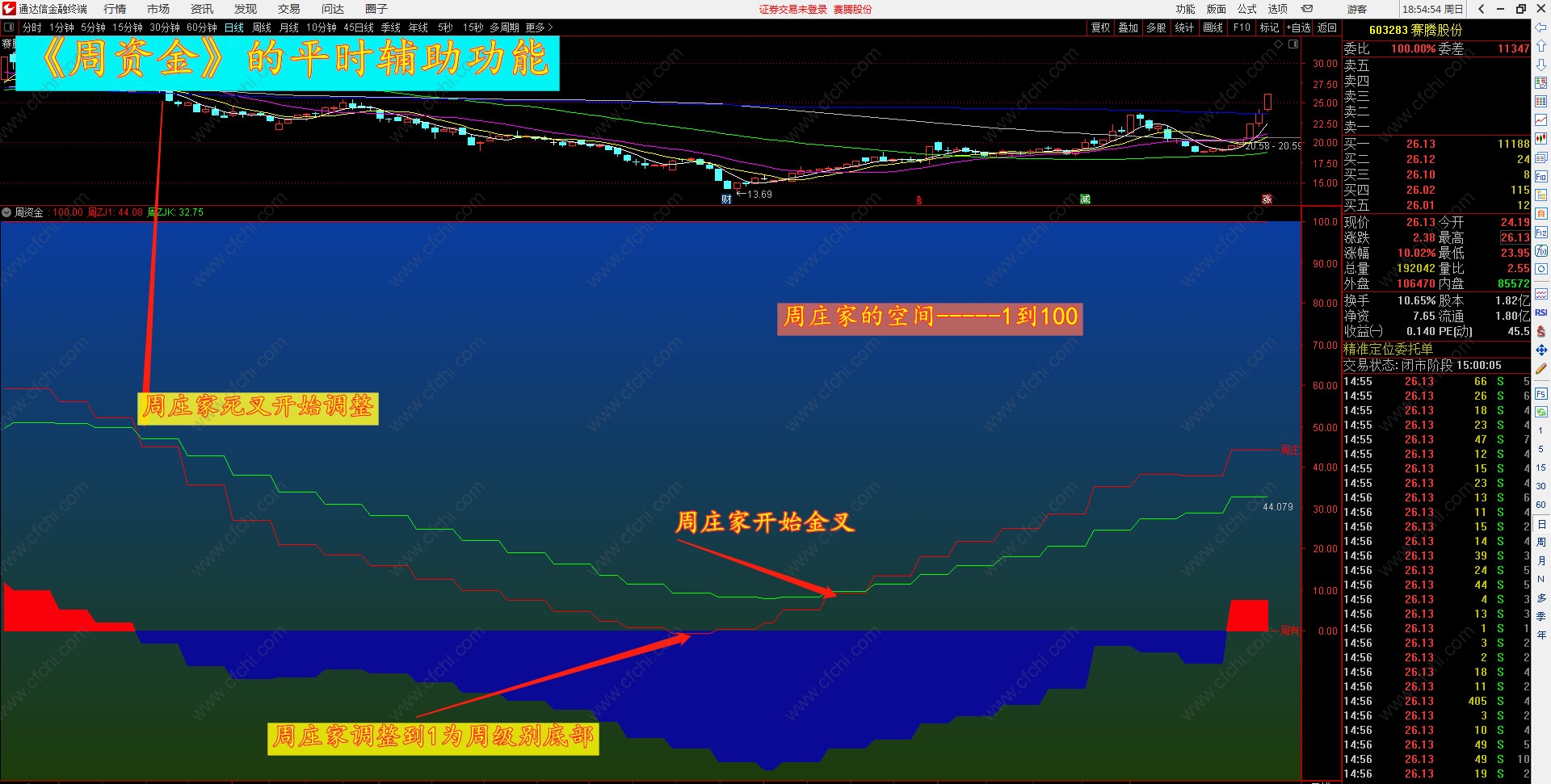The image size is (1551, 784).
Task: Click the 返回 back button
Action: coord(1327,27)
